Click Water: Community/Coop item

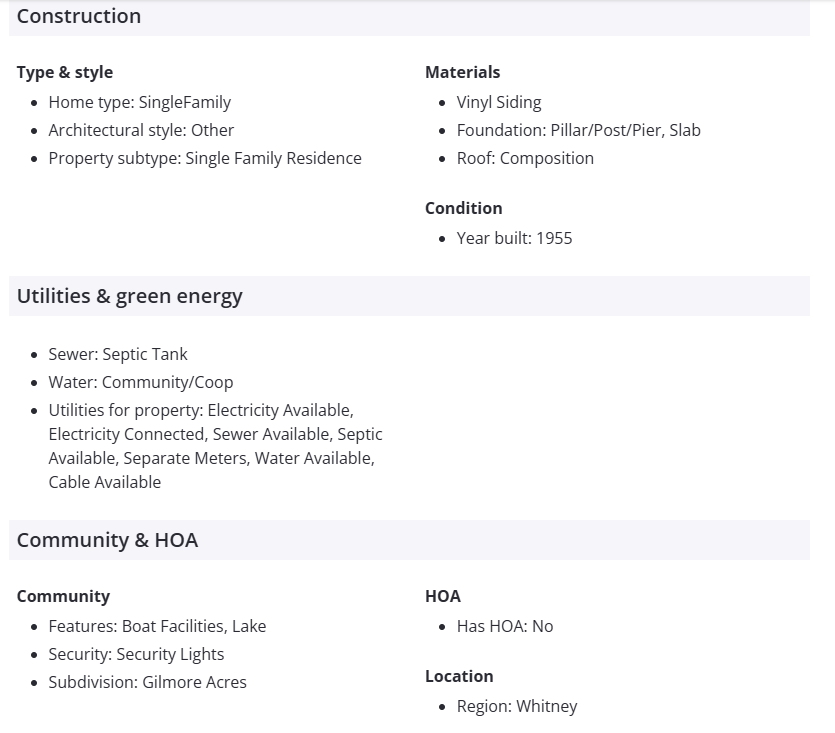tap(140, 382)
